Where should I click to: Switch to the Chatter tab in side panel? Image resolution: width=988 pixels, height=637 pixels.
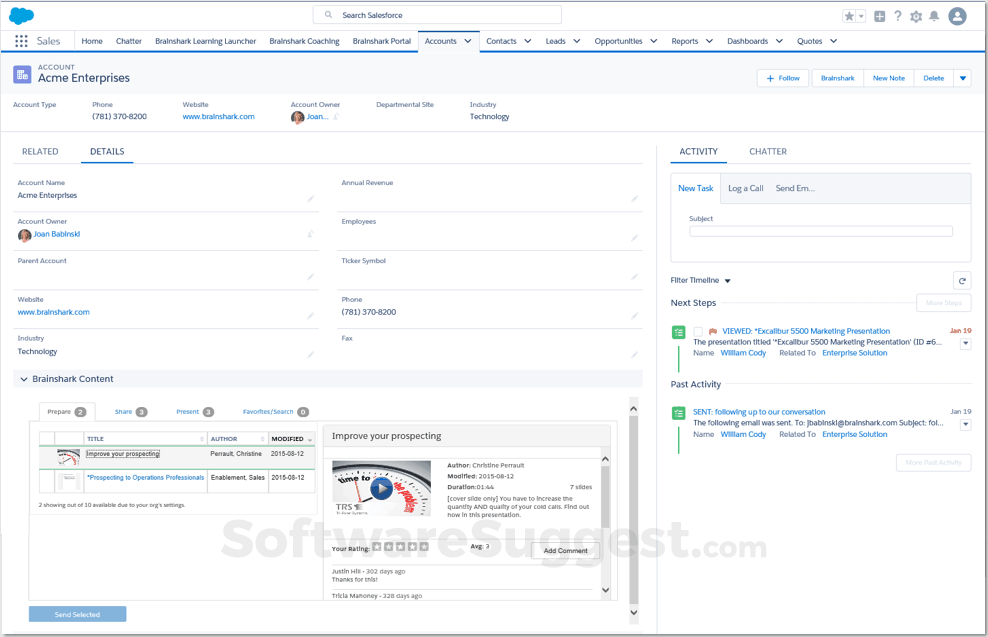click(x=767, y=152)
